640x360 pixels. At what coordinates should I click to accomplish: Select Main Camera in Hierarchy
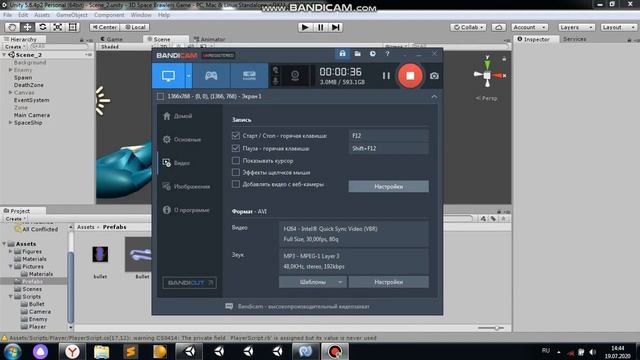click(32, 115)
